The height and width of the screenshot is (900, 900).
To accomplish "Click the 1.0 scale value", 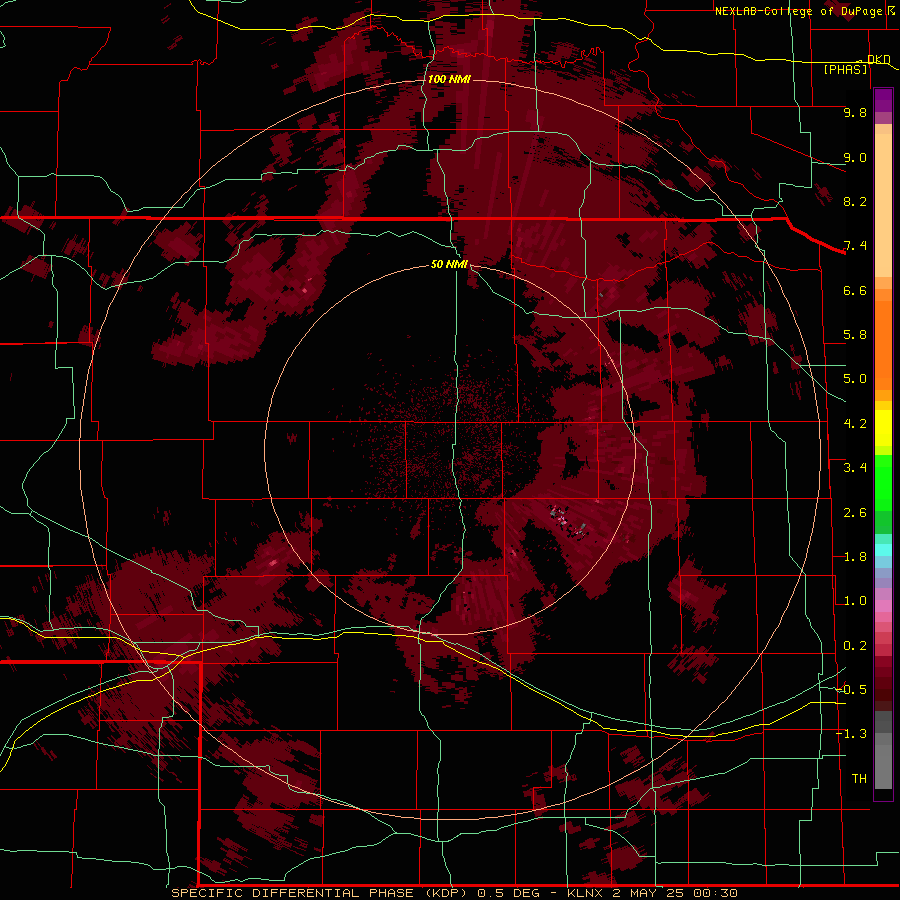I will tap(855, 601).
